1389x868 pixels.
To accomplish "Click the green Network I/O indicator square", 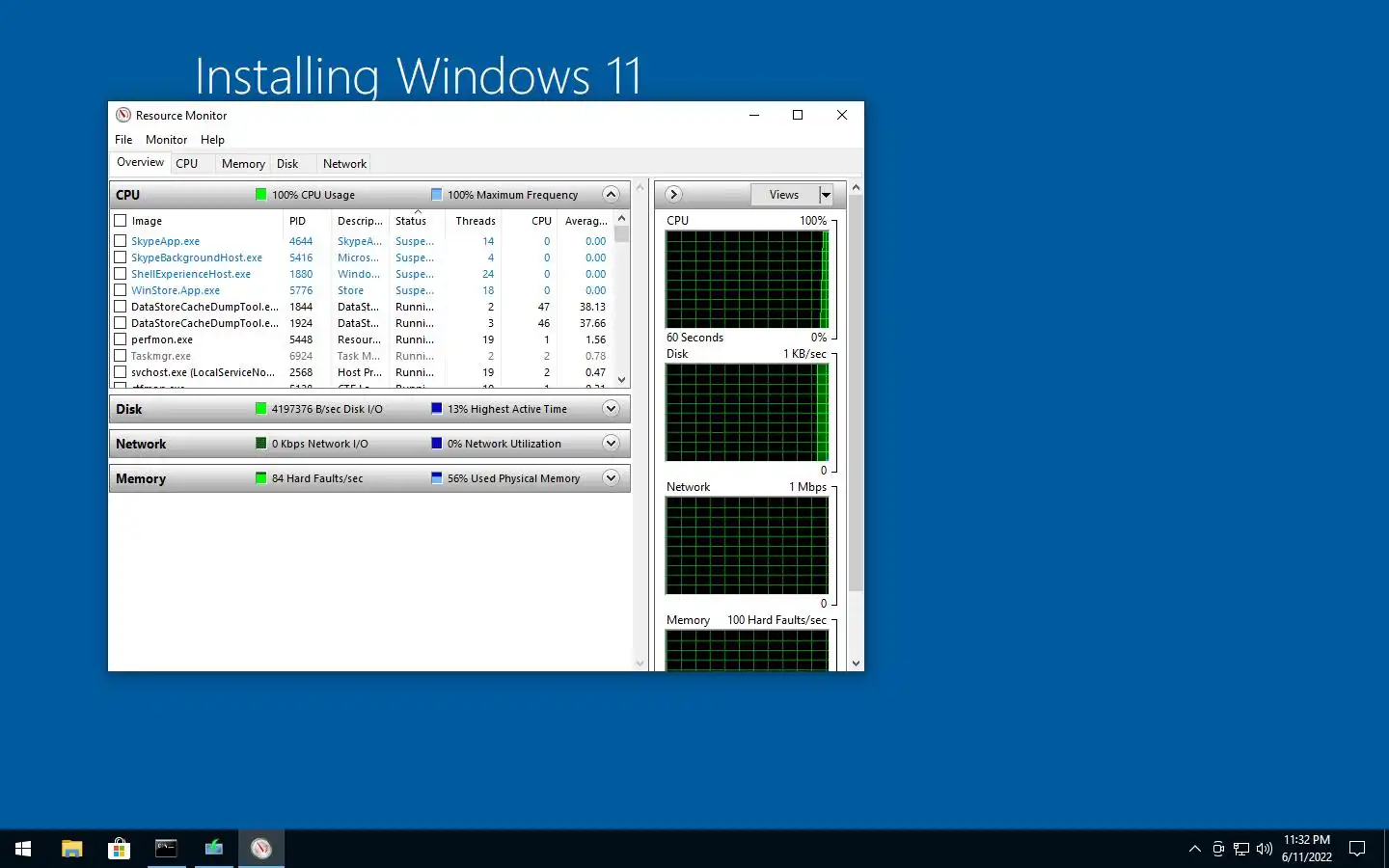I will pos(260,443).
